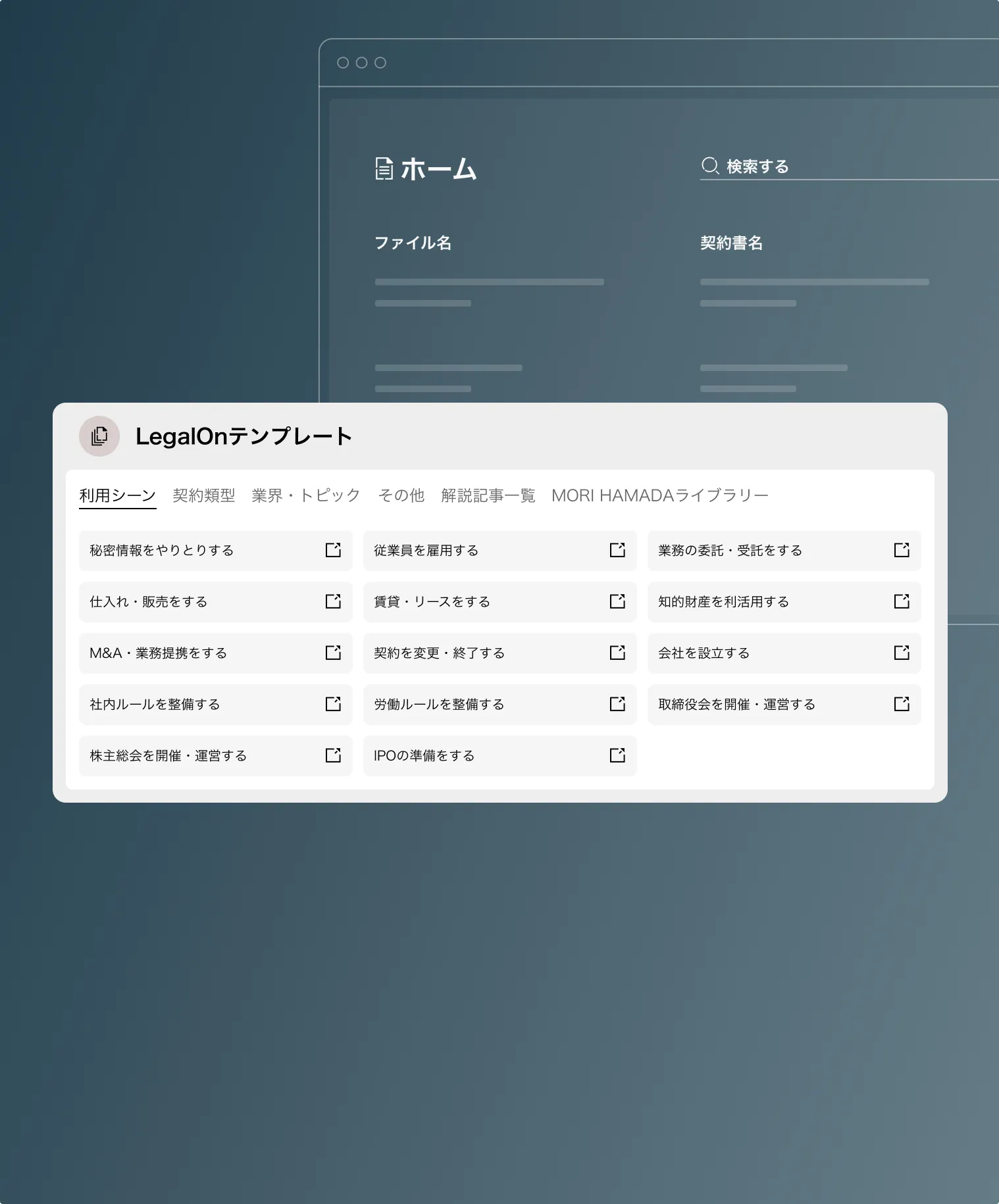Click the third window control circle
The height and width of the screenshot is (1204, 999).
[380, 63]
